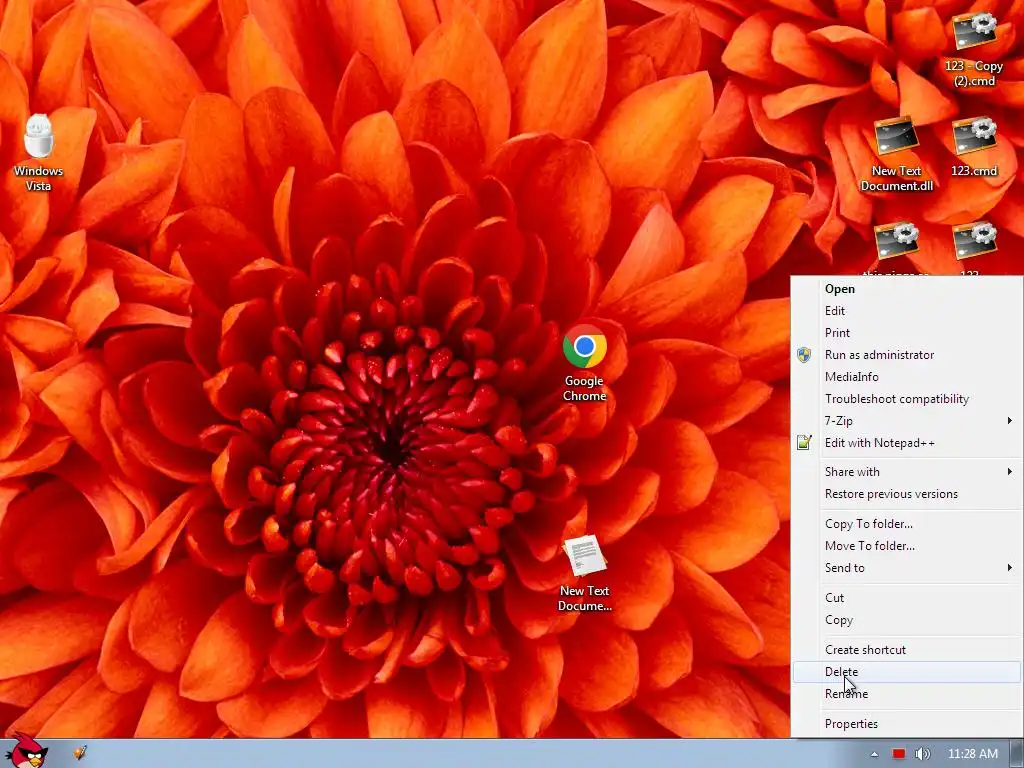Select Troubleshoot compatibility
This screenshot has height=768, width=1024.
pyautogui.click(x=907, y=399)
